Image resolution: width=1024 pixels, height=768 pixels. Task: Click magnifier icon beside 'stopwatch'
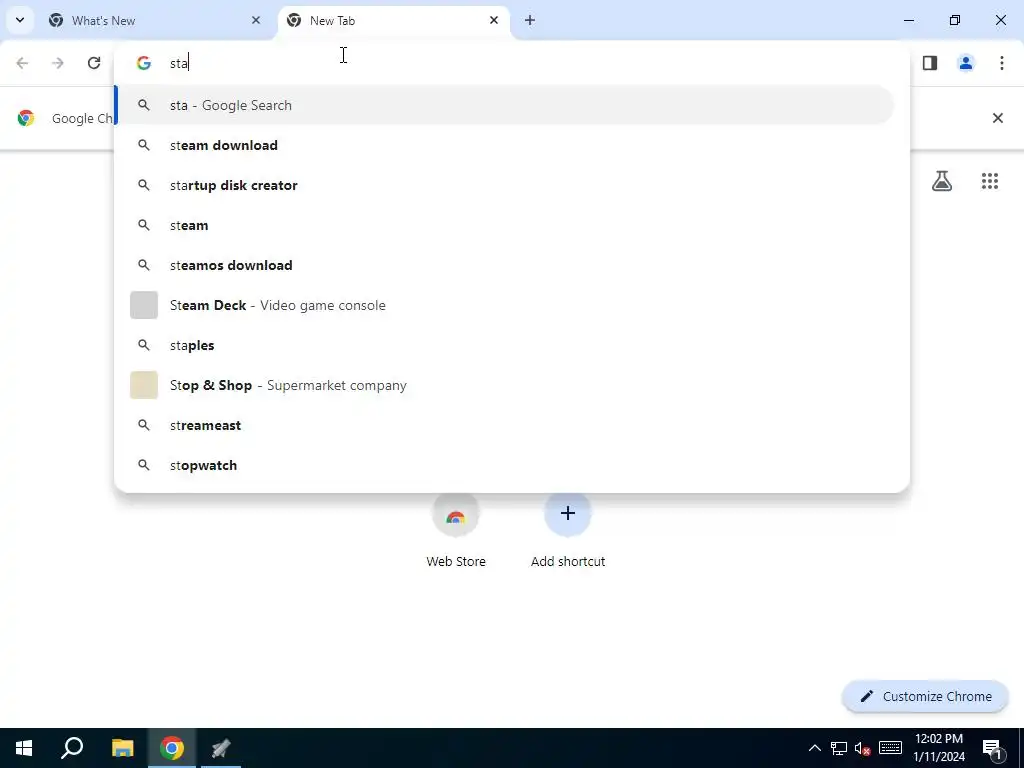point(144,465)
